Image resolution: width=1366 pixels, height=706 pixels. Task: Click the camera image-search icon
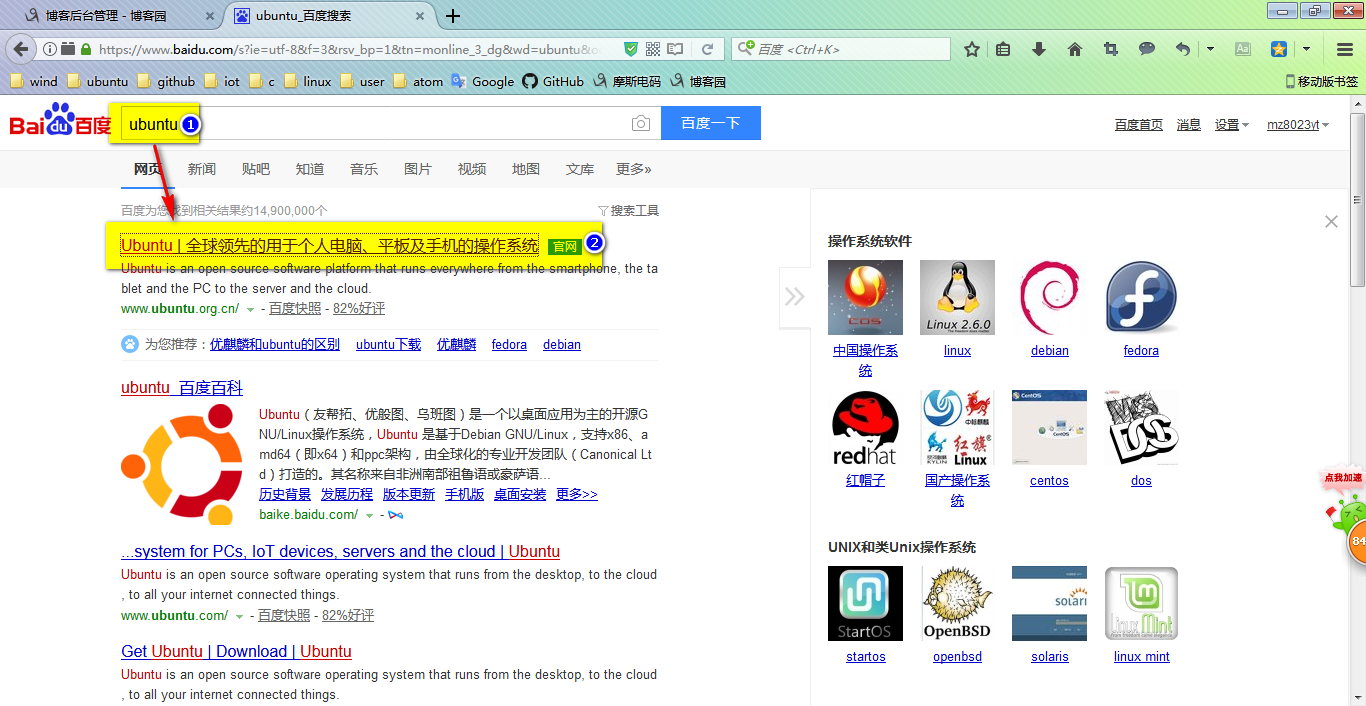tap(641, 124)
